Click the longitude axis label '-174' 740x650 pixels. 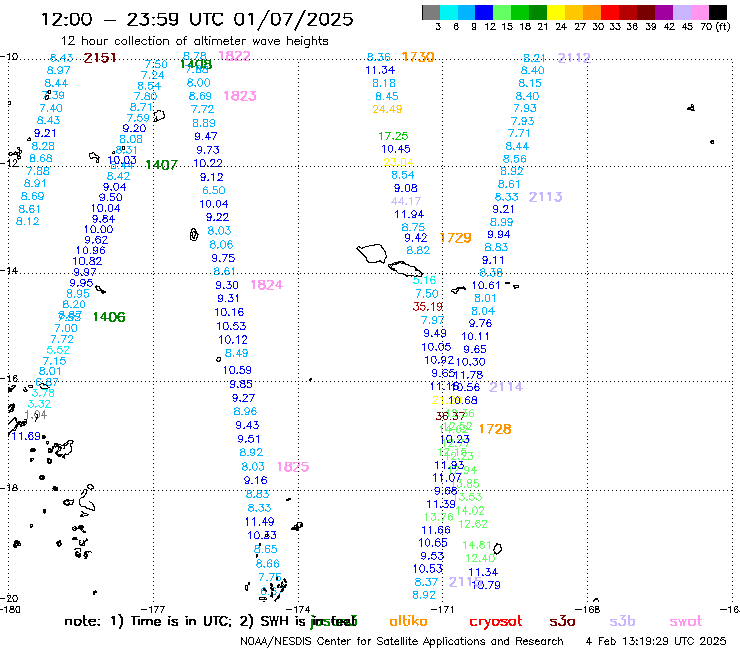point(299,609)
